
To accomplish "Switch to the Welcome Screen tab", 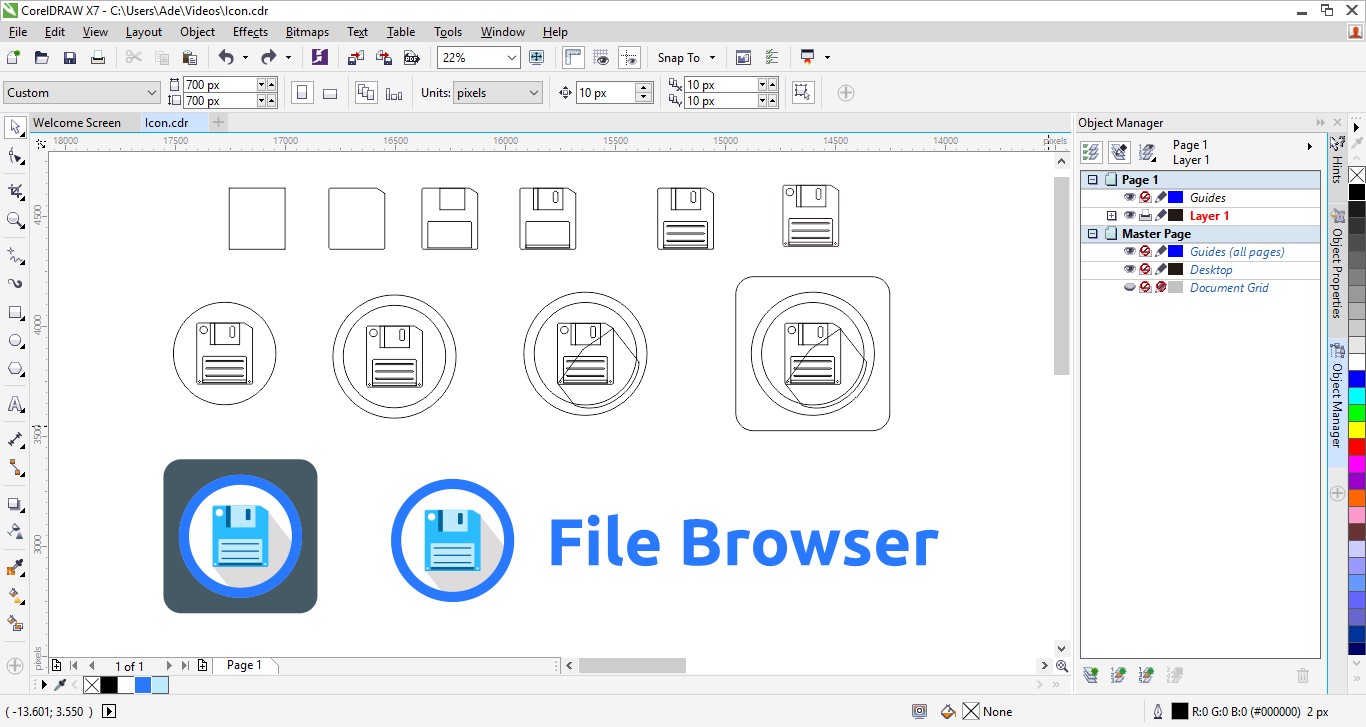I will [77, 123].
